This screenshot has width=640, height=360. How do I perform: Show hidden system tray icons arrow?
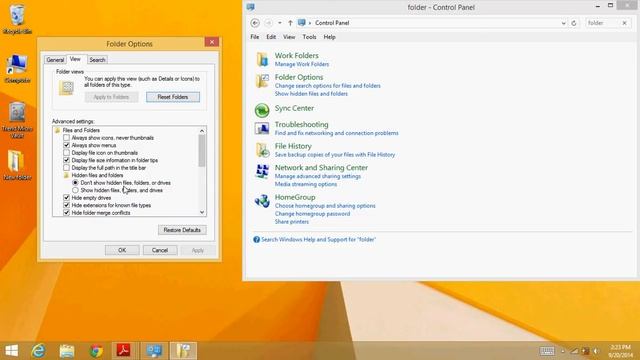(563, 351)
